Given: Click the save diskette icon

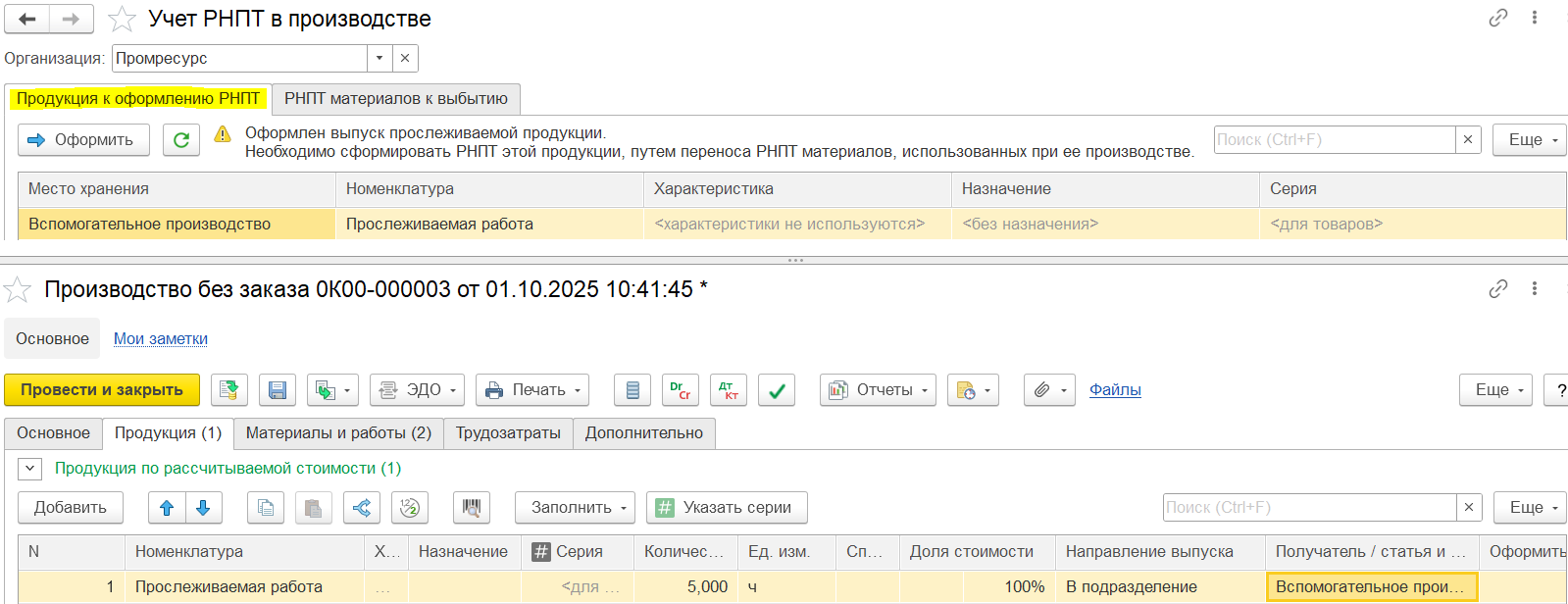Looking at the screenshot, I should click(x=278, y=390).
